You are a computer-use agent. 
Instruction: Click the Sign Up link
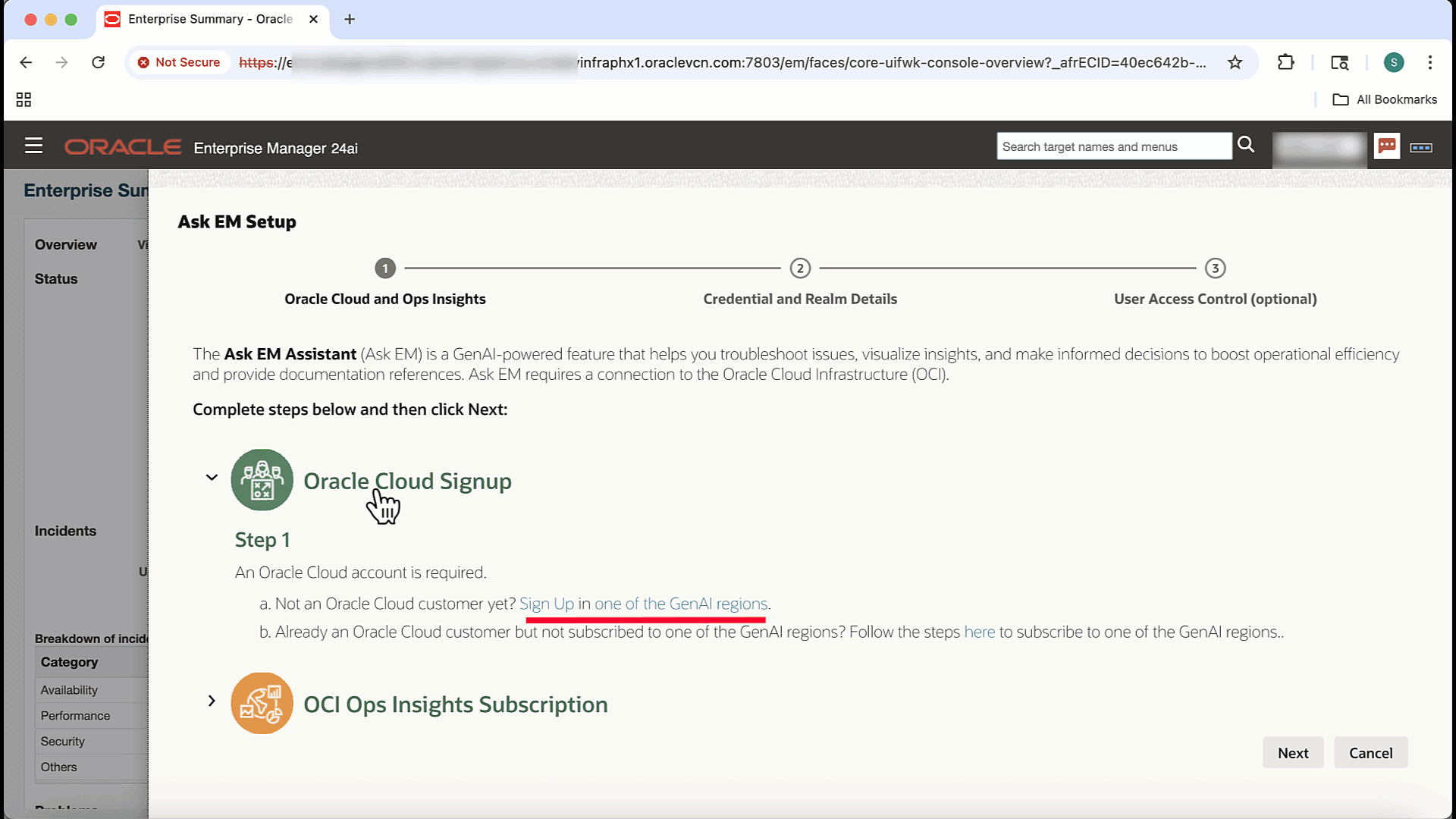point(546,604)
